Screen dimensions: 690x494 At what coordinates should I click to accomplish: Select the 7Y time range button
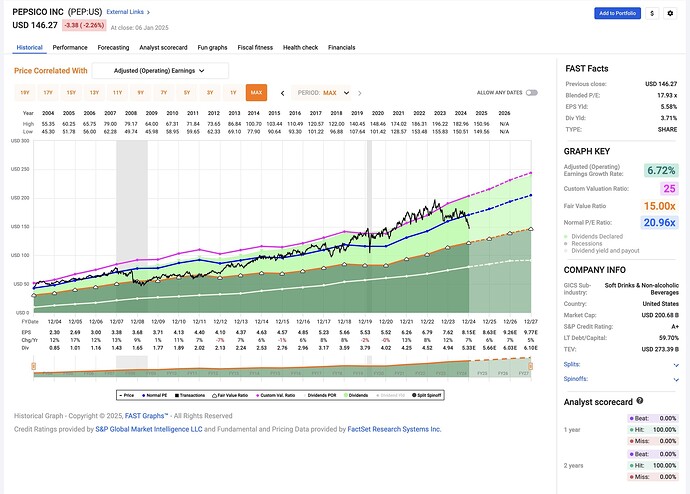(x=164, y=93)
